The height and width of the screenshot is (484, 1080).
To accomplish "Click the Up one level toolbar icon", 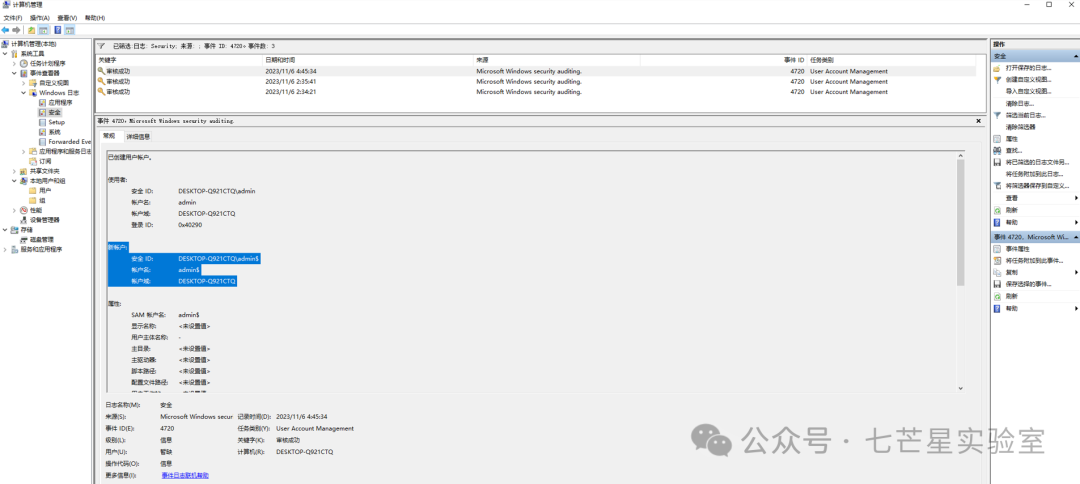I will coord(32,30).
